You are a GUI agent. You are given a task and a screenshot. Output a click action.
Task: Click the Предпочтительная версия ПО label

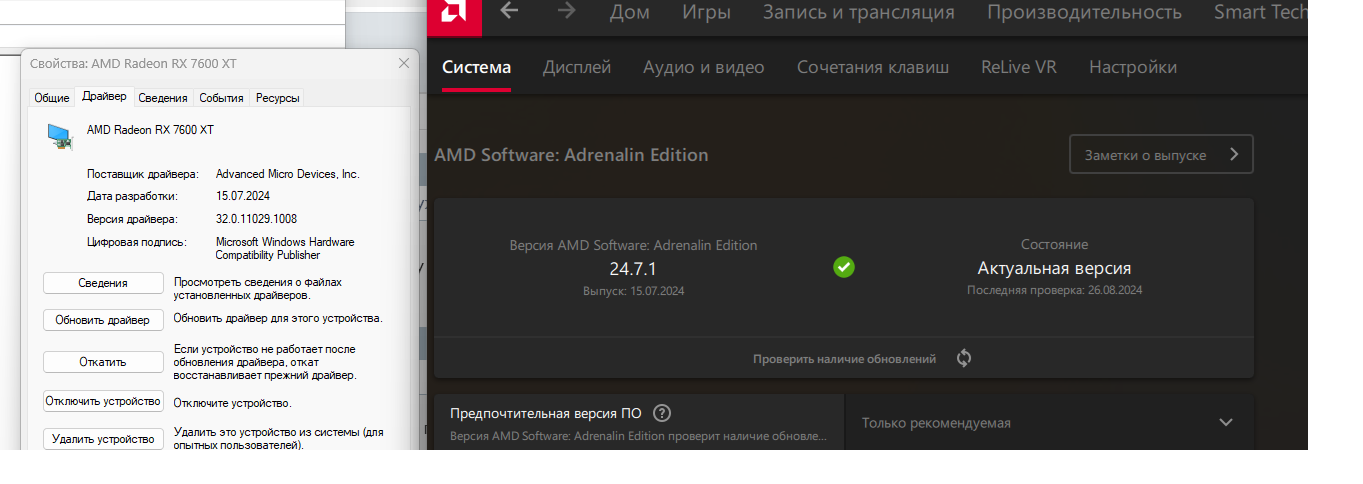546,413
